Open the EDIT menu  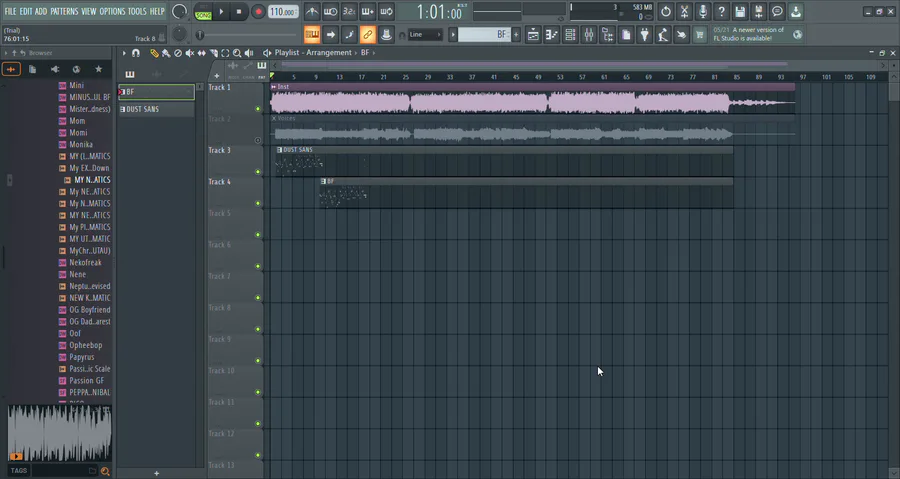coord(26,11)
